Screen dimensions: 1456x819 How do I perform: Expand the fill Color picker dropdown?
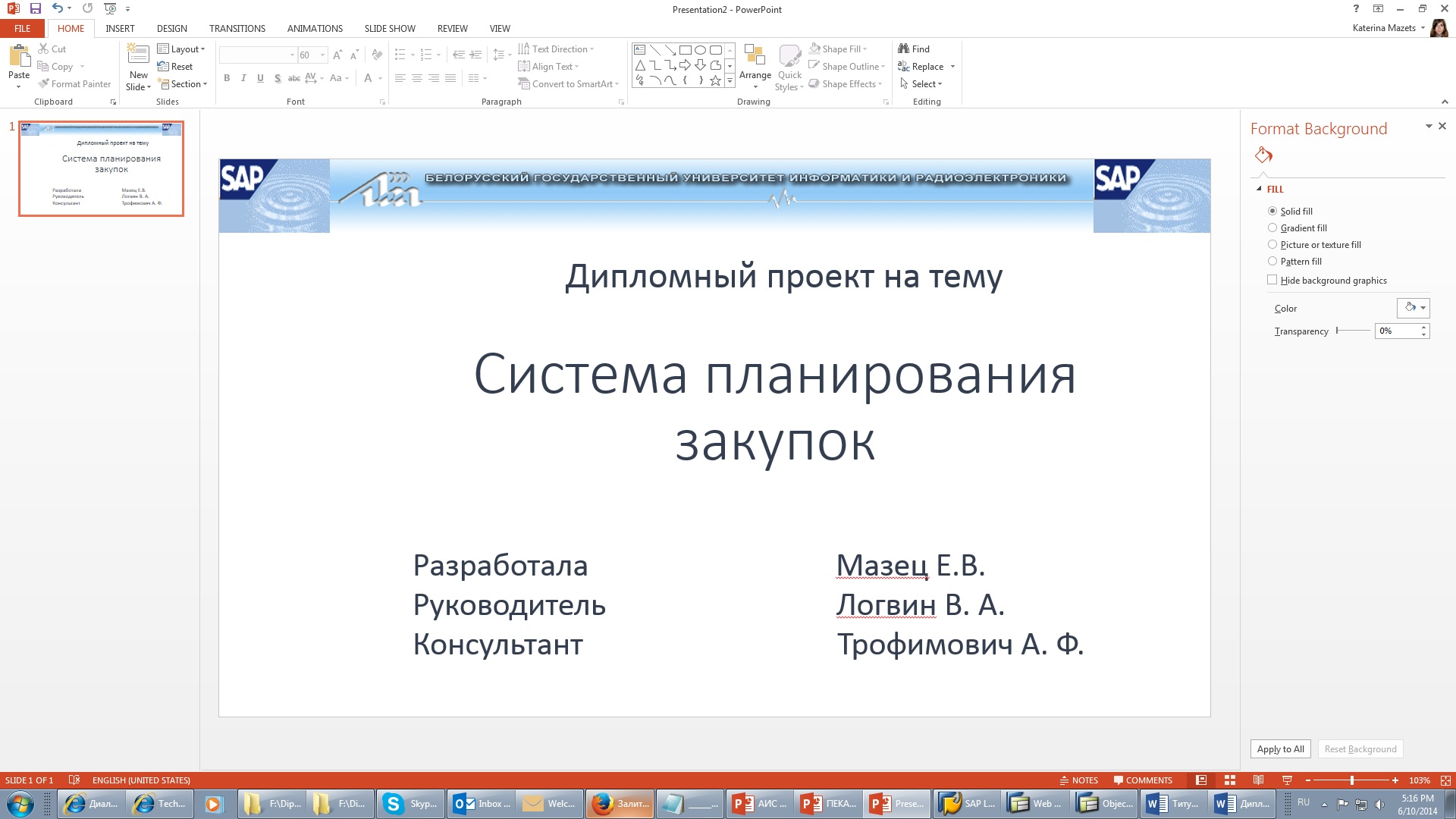[1423, 308]
